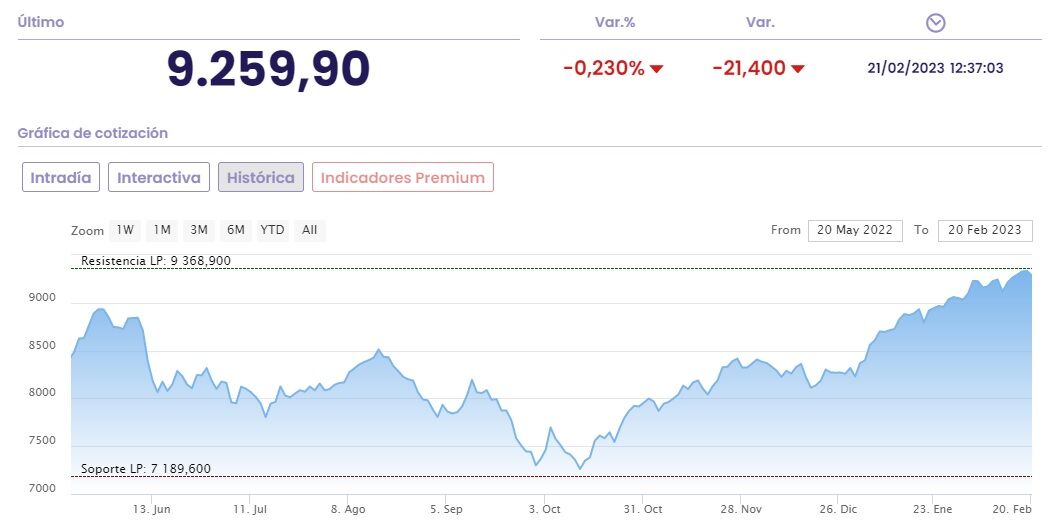
Task: Set chart zoom to 1W
Action: click(x=125, y=230)
